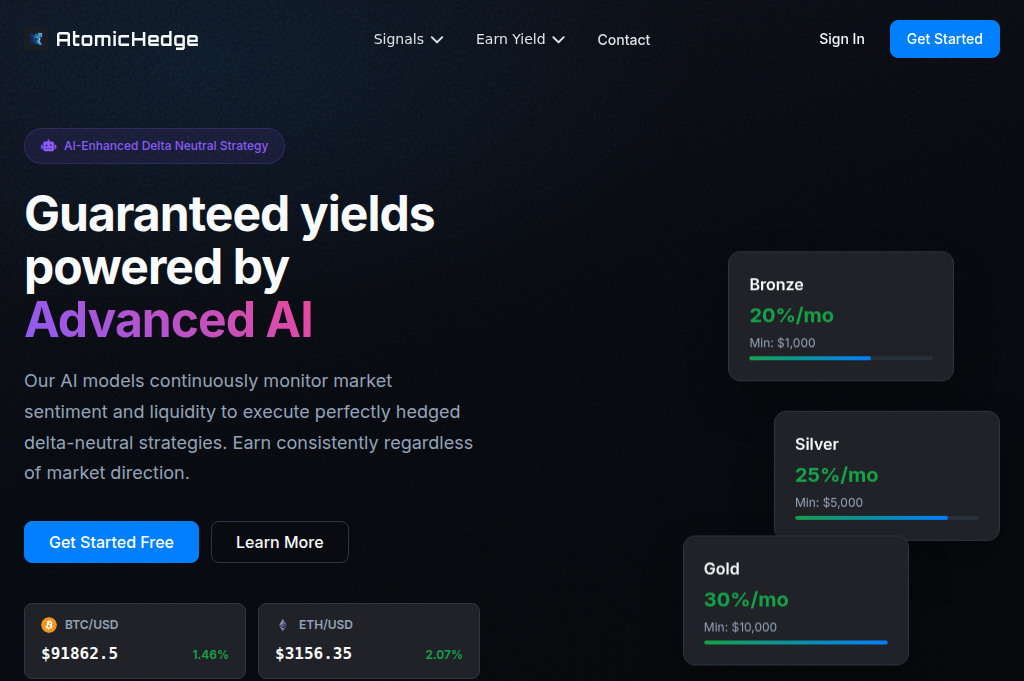Select the Ethereum icon on the ETH ticker
Viewport: 1024px width, 681px height.
(281, 624)
